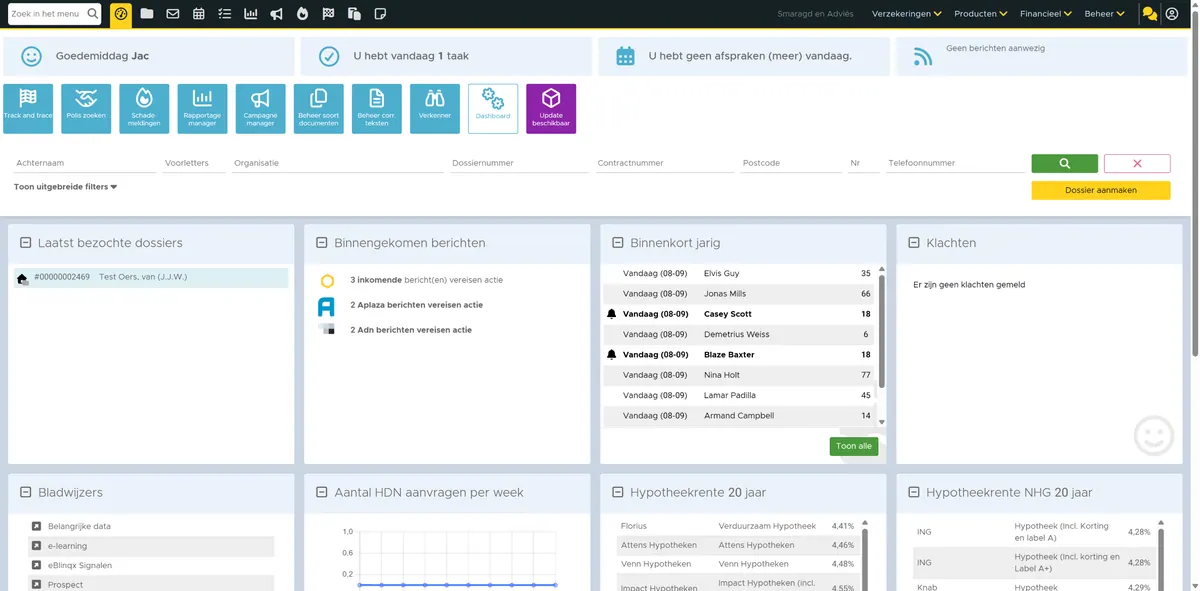Open the Schademeldingen tile

point(144,109)
